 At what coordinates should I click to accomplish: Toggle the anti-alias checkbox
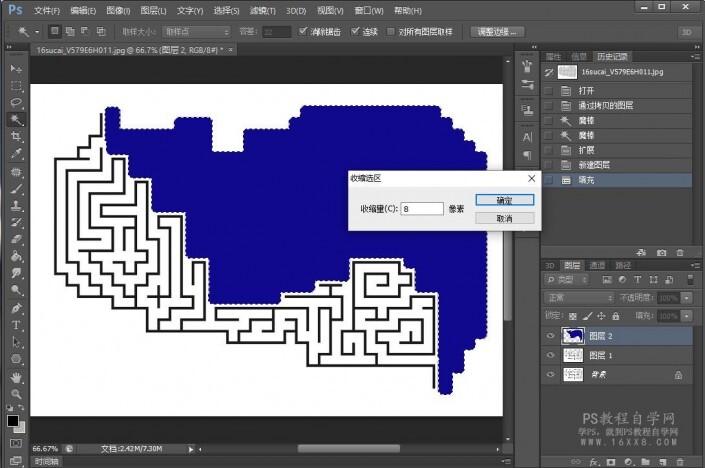coord(303,32)
